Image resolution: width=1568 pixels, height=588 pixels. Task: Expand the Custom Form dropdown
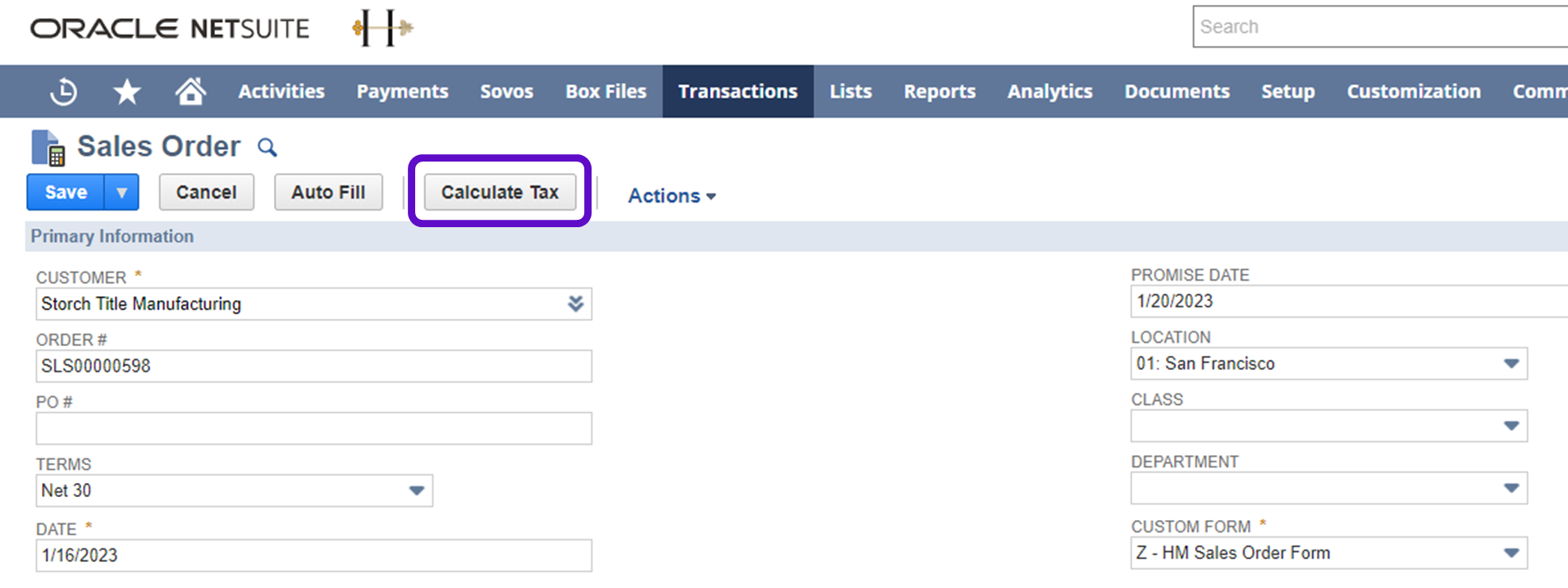point(1511,554)
